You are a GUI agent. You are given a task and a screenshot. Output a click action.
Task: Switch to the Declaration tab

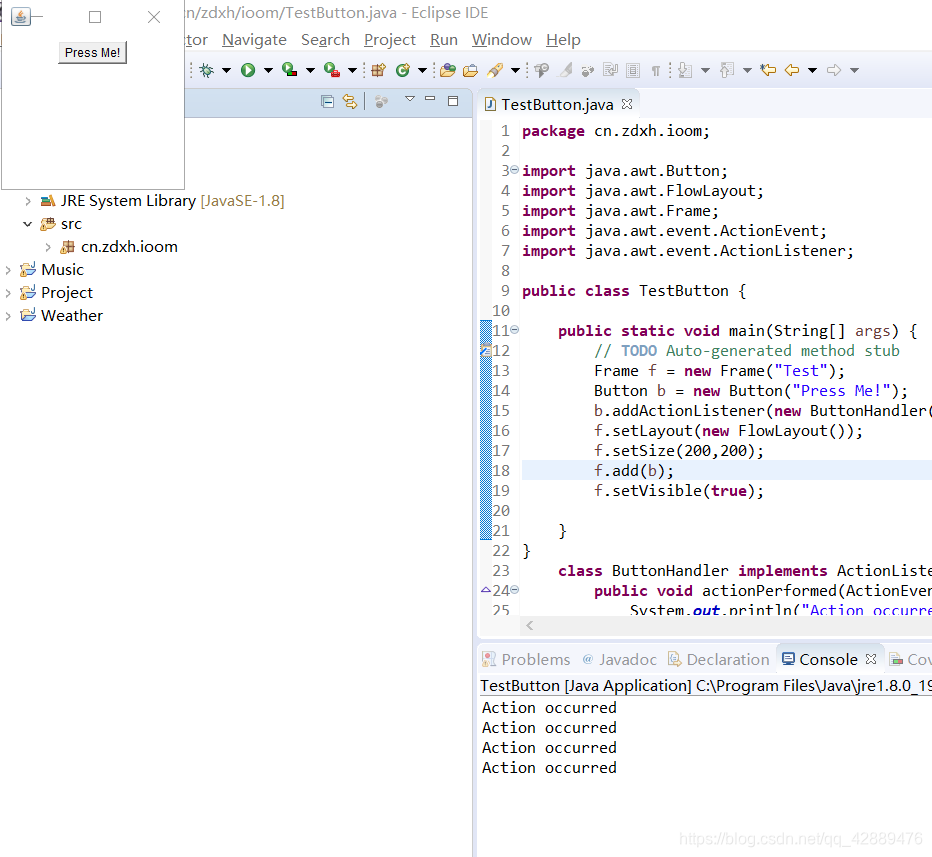tap(719, 659)
